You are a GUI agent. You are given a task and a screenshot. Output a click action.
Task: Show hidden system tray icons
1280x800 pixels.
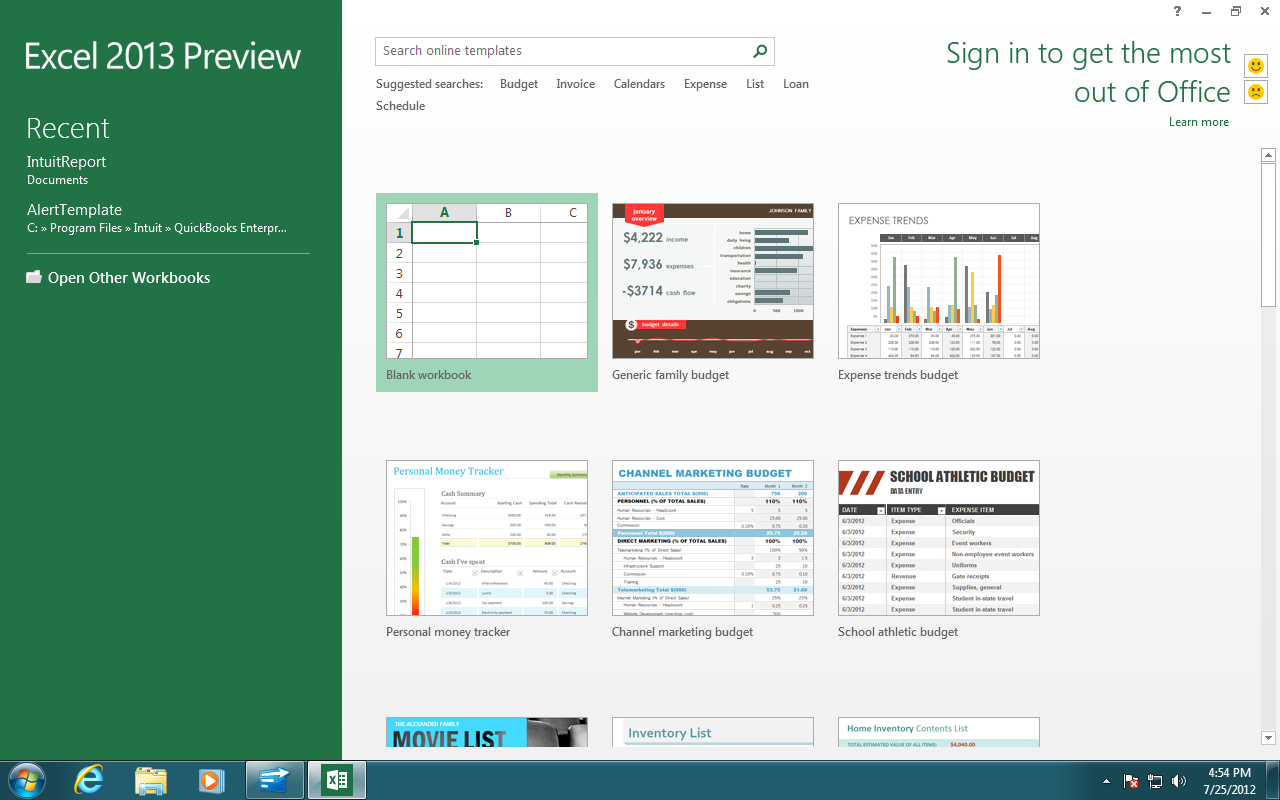tap(1106, 781)
